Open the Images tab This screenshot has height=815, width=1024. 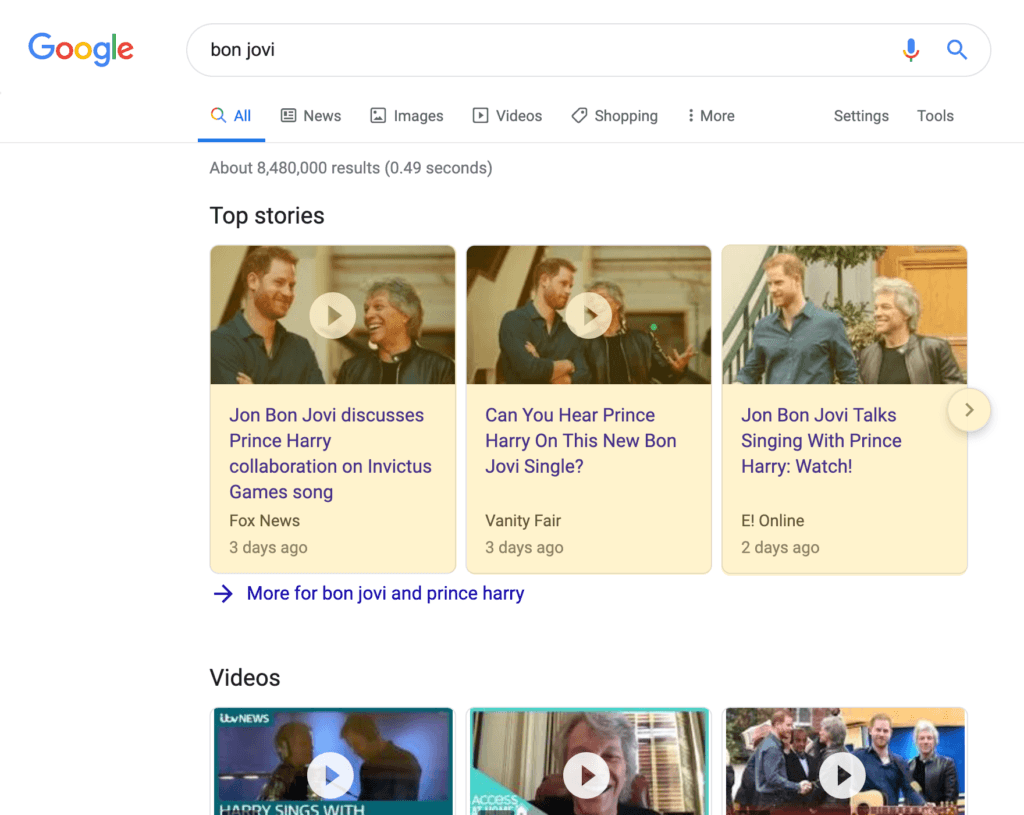[407, 116]
